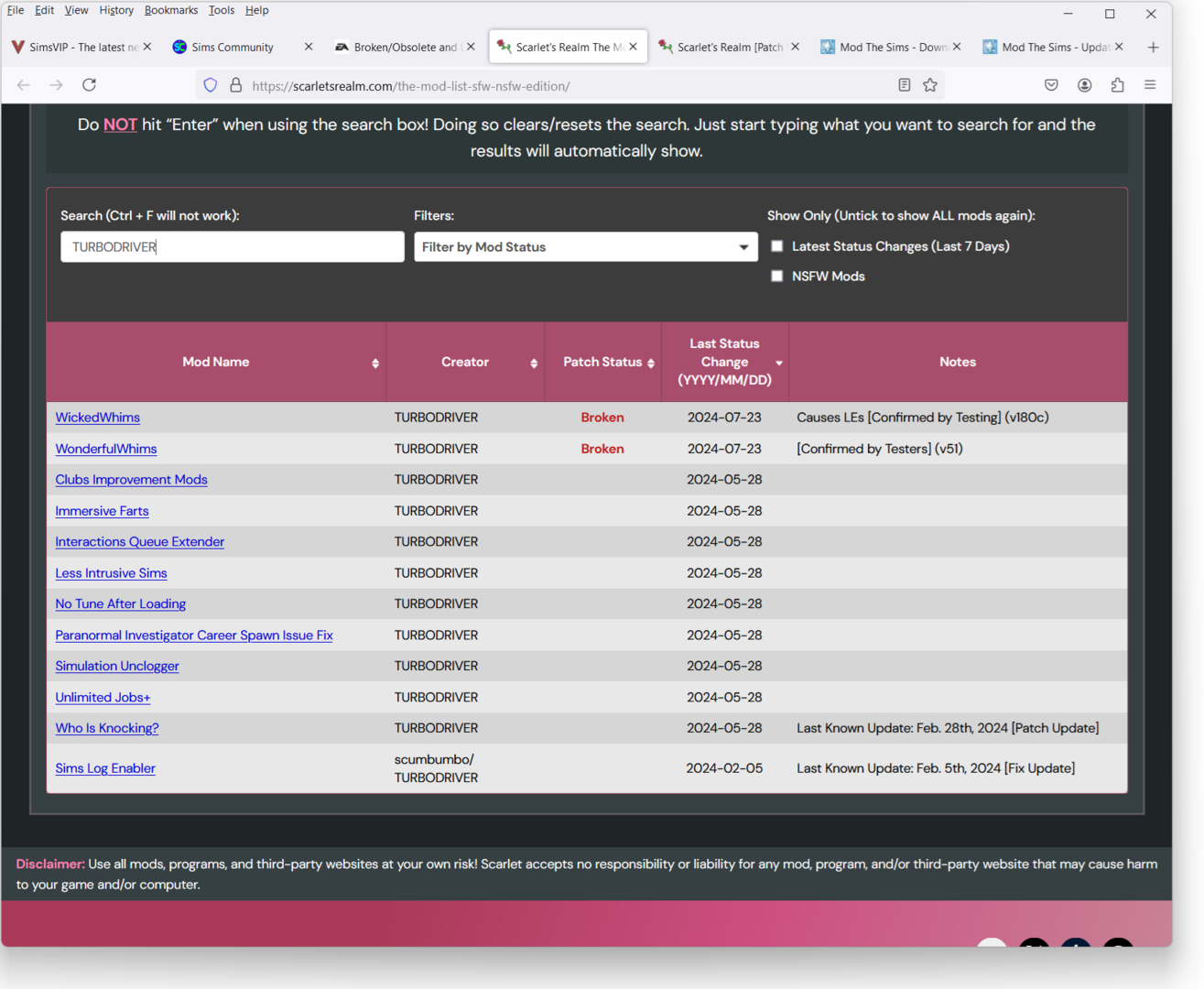The width and height of the screenshot is (1204, 989).
Task: Click note 'Causes LEs [Confirmed by Testing] (v180c)'
Action: (x=923, y=418)
